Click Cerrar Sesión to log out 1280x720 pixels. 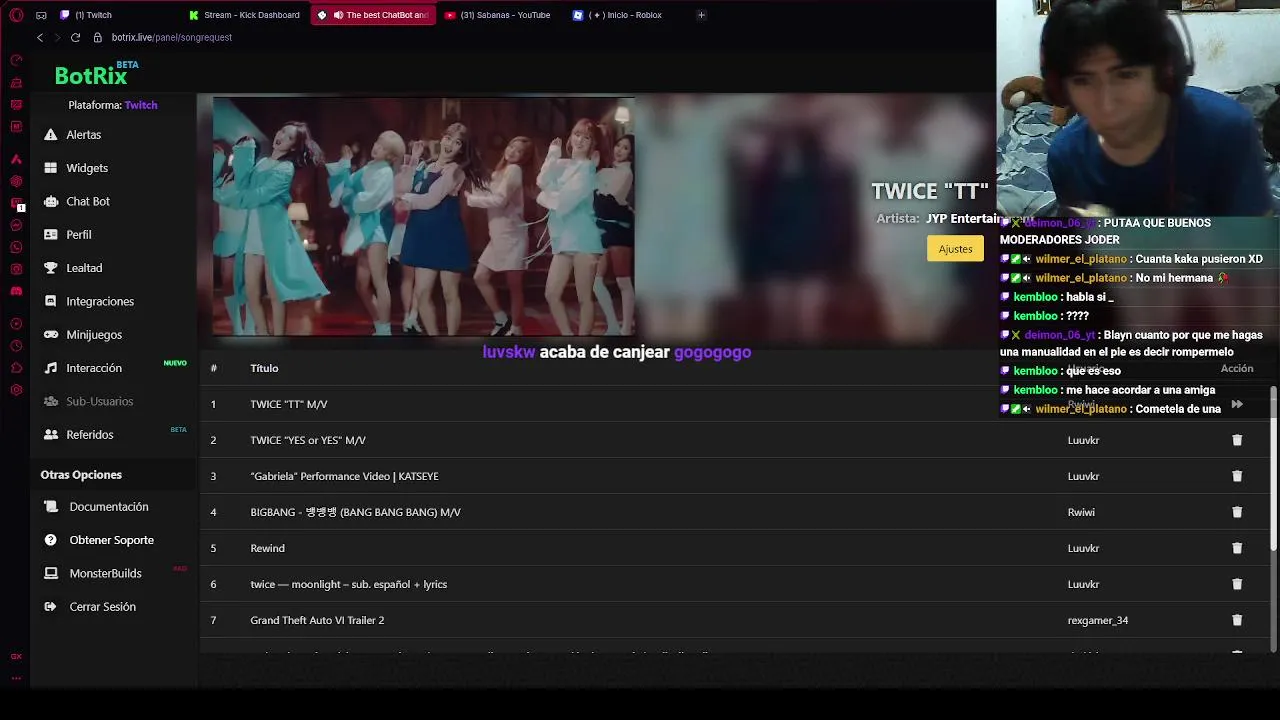(102, 607)
